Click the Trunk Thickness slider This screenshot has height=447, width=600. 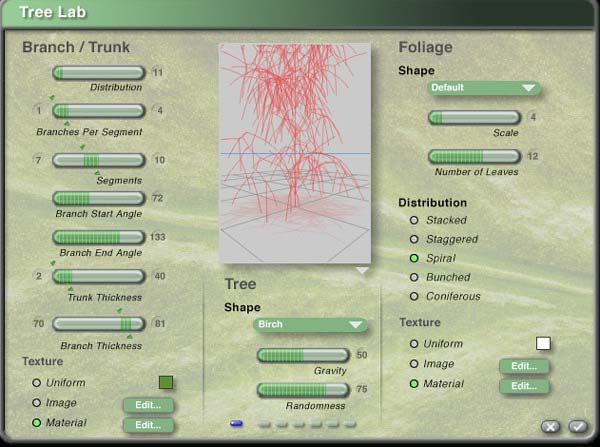(x=99, y=276)
